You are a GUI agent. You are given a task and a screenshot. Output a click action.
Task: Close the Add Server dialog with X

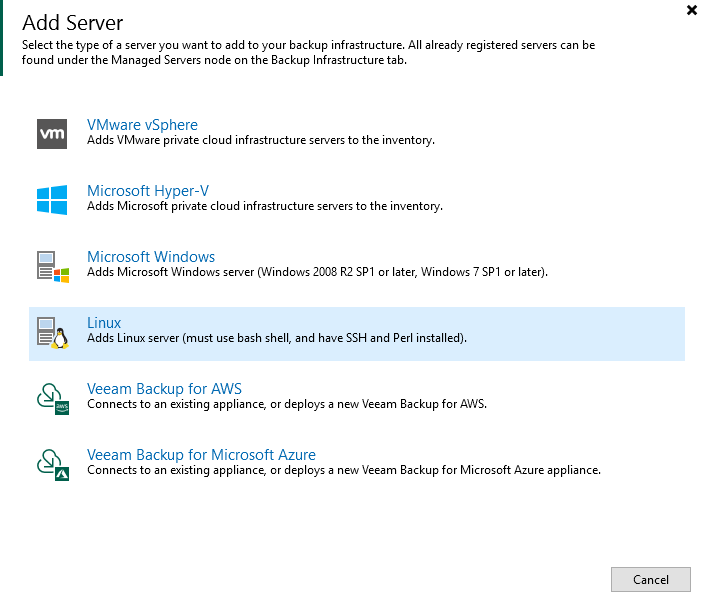click(692, 10)
